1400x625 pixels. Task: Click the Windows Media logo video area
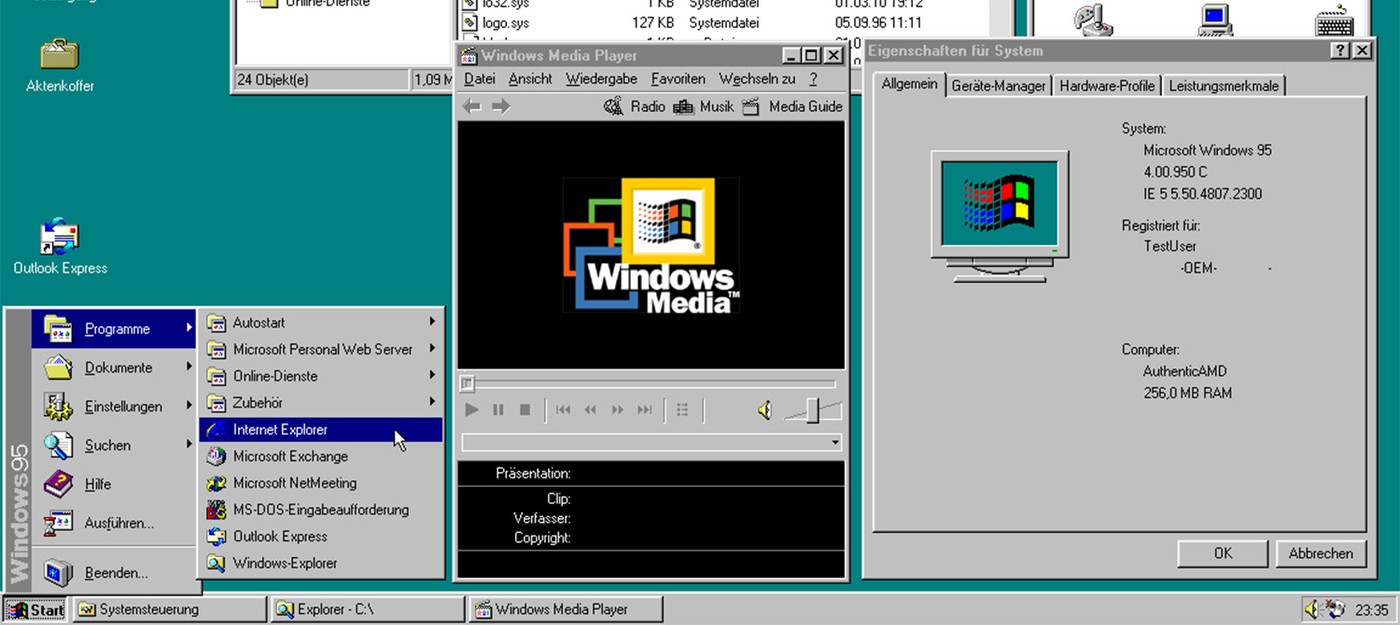651,245
